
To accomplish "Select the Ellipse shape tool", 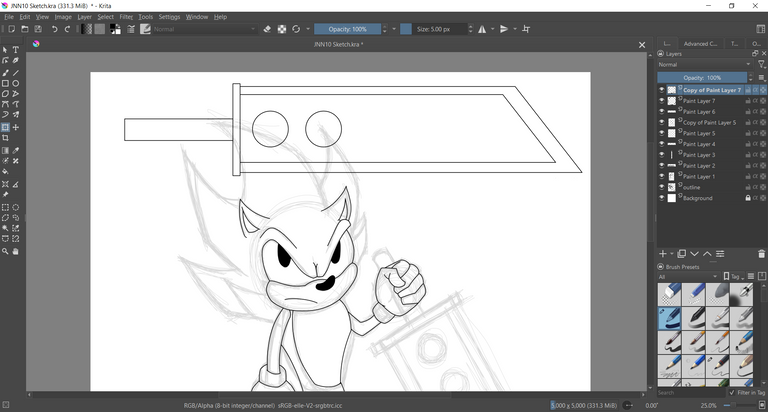I will (16, 83).
